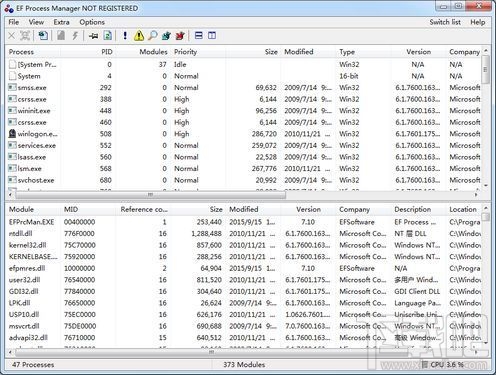
Task: Sort processes by PID column header
Action: pyautogui.click(x=107, y=52)
